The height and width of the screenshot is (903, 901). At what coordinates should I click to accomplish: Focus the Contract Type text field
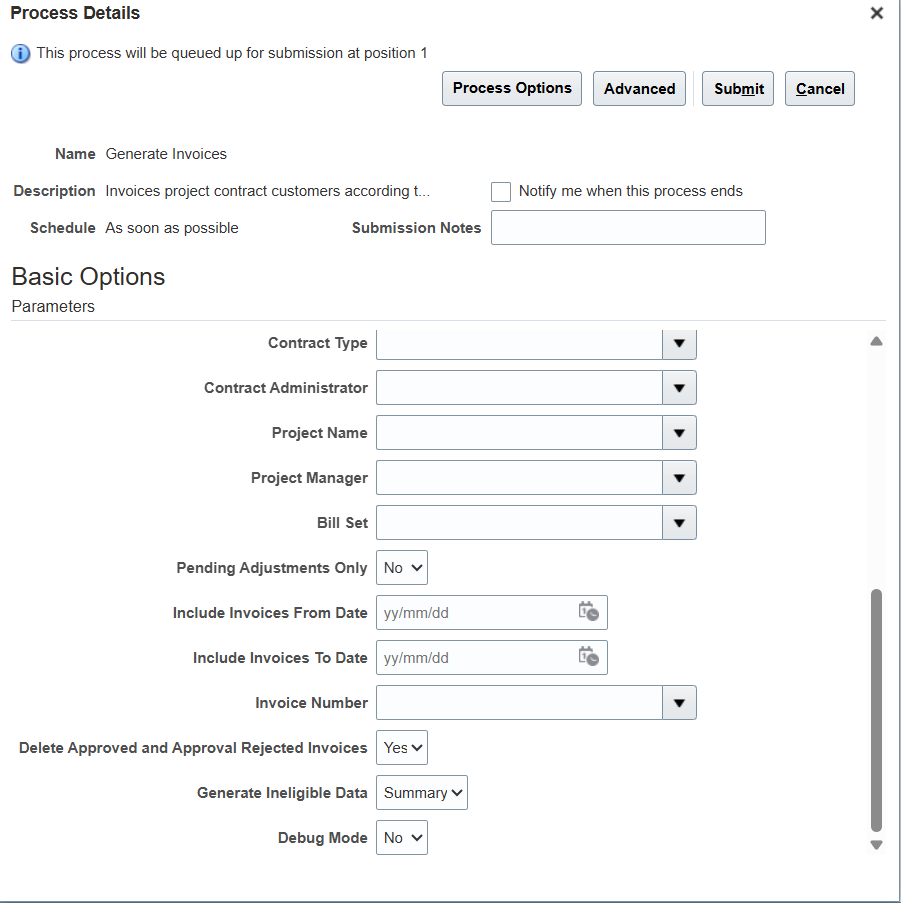[x=519, y=344]
